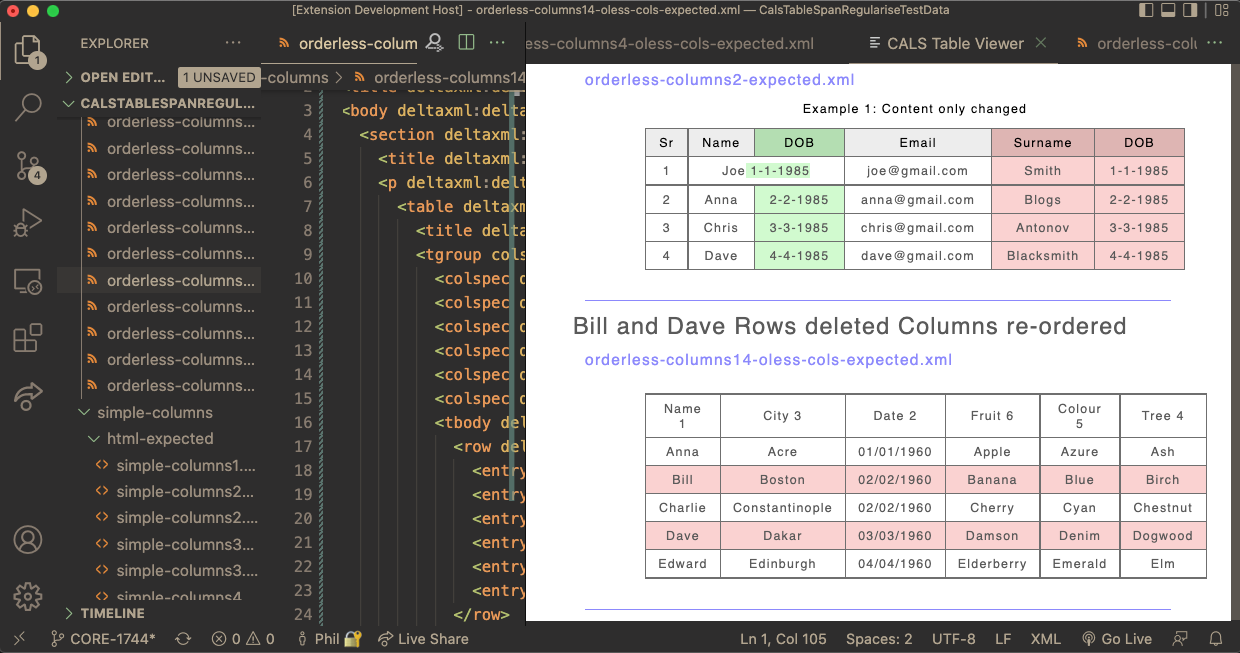Click Go Live in the status bar
This screenshot has height=653, width=1240.
pyautogui.click(x=1116, y=639)
